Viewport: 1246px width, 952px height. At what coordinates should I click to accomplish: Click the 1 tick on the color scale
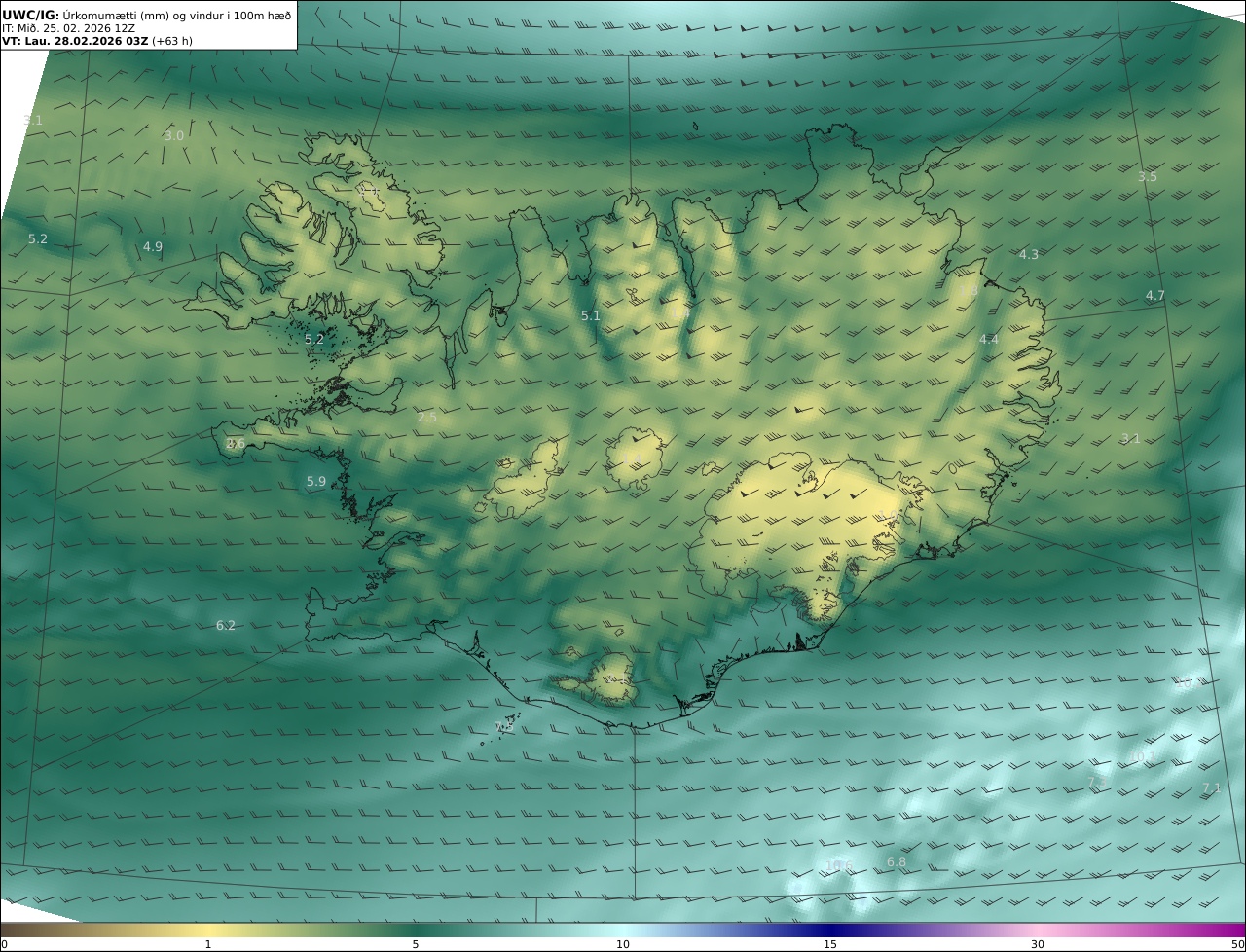coord(208,944)
